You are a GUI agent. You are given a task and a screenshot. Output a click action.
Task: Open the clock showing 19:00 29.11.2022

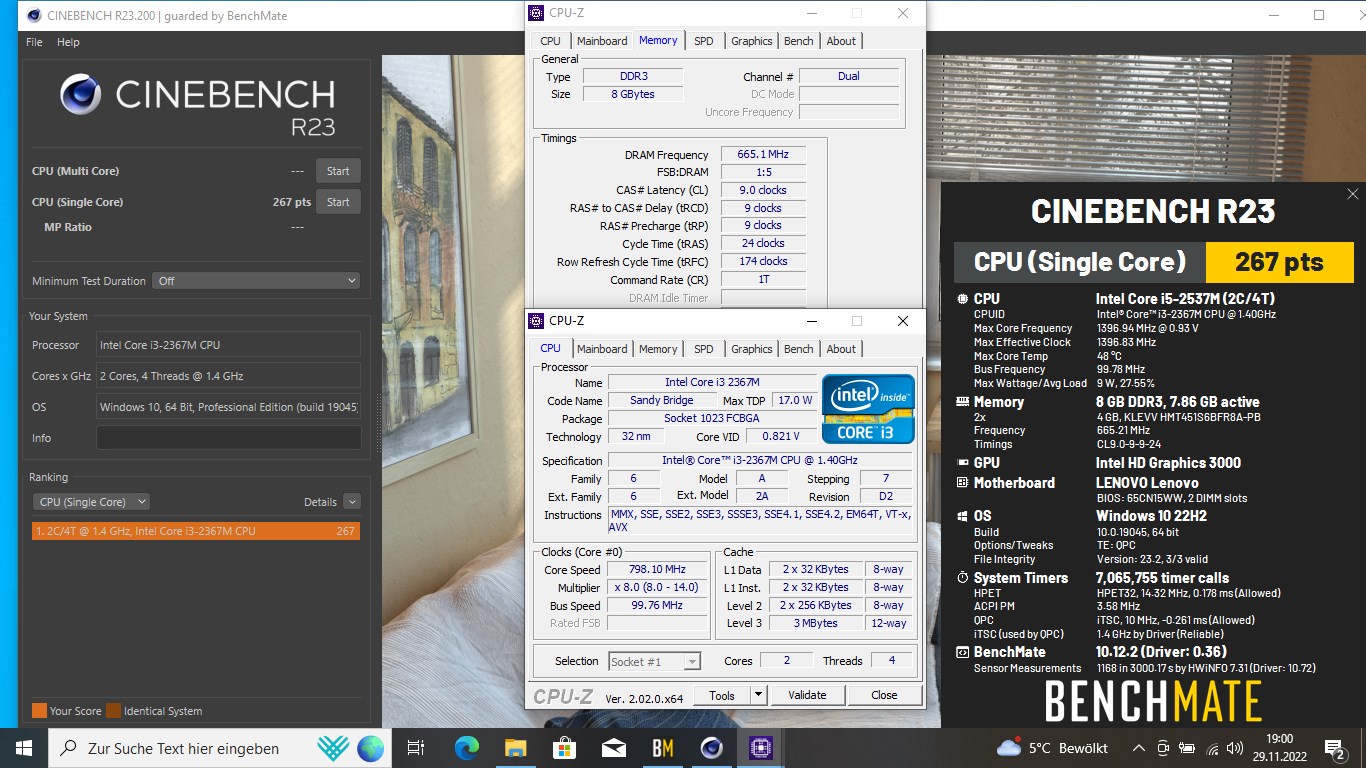pyautogui.click(x=1279, y=748)
